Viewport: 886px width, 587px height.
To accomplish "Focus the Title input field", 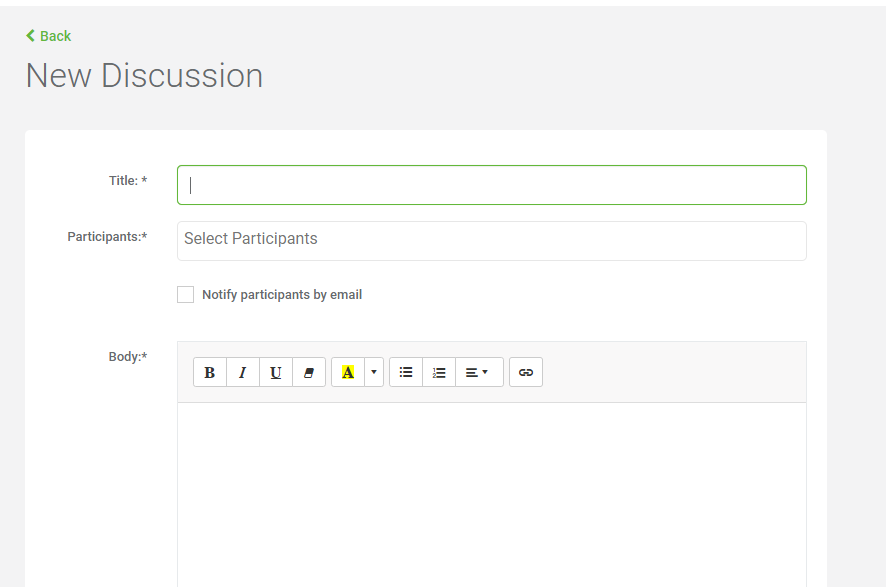I will [492, 185].
